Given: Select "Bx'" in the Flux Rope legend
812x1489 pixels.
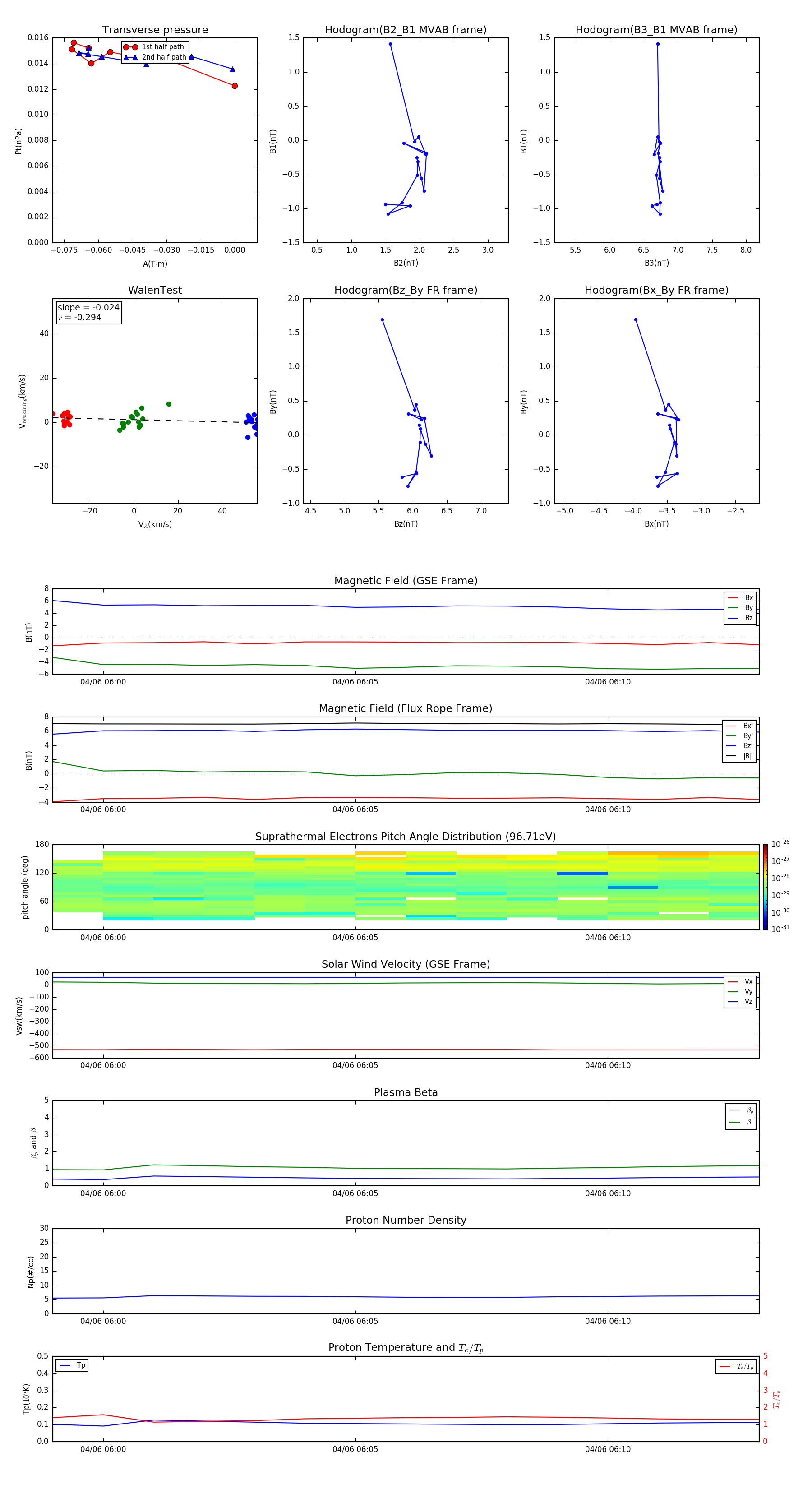Looking at the screenshot, I should (740, 726).
